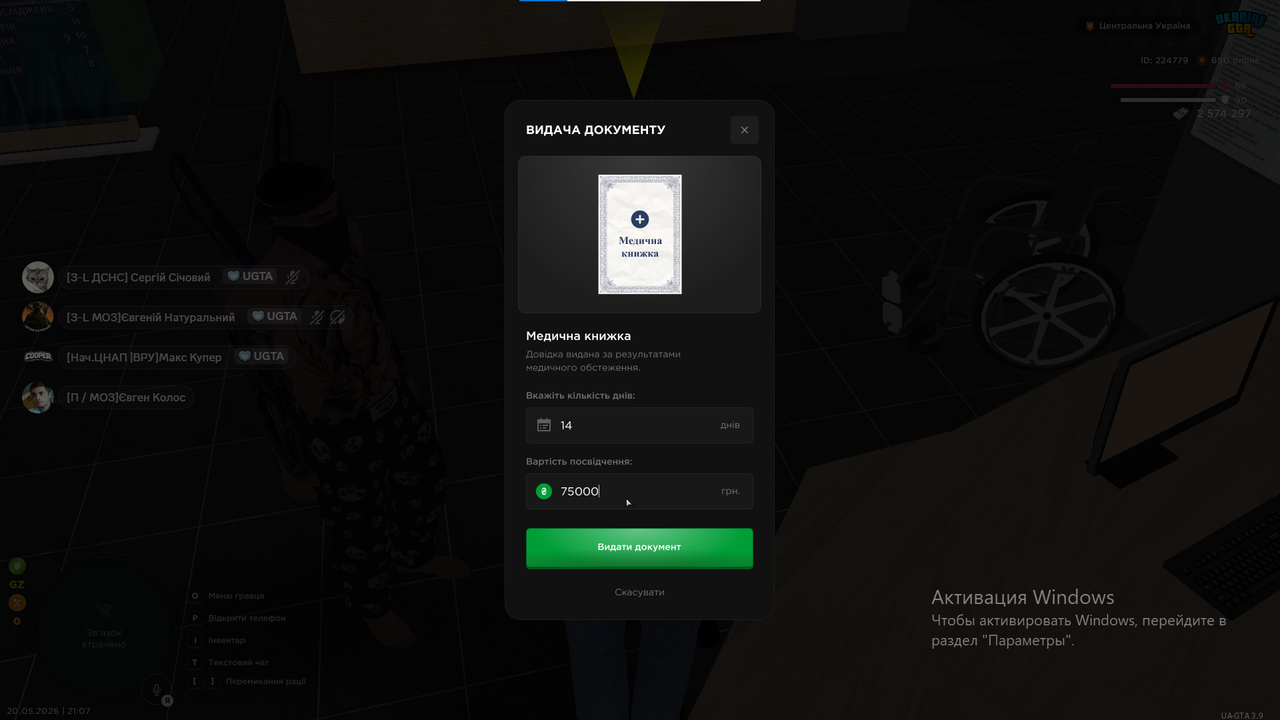Screen dimensions: 1280x720
Task: Focus the cost field containing 75000
Action: pos(640,491)
